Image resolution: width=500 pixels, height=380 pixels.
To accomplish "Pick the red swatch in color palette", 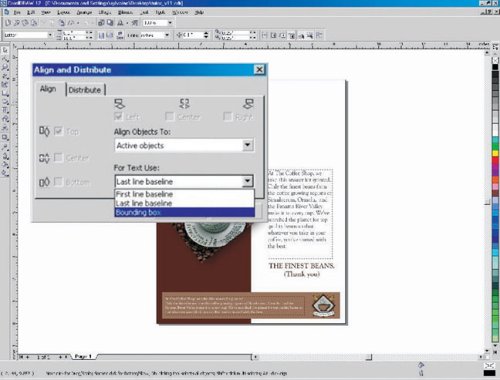I will coord(495,161).
